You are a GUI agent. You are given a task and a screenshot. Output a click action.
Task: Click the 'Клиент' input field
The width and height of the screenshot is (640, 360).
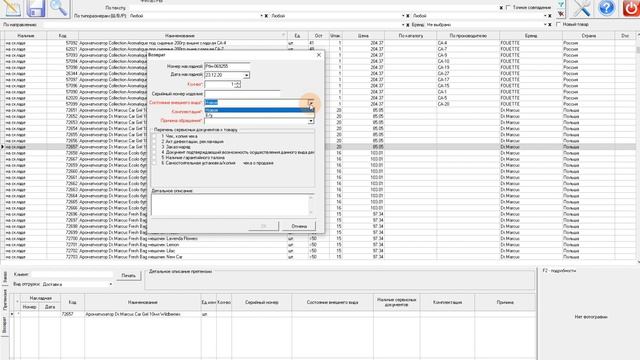coord(72,275)
